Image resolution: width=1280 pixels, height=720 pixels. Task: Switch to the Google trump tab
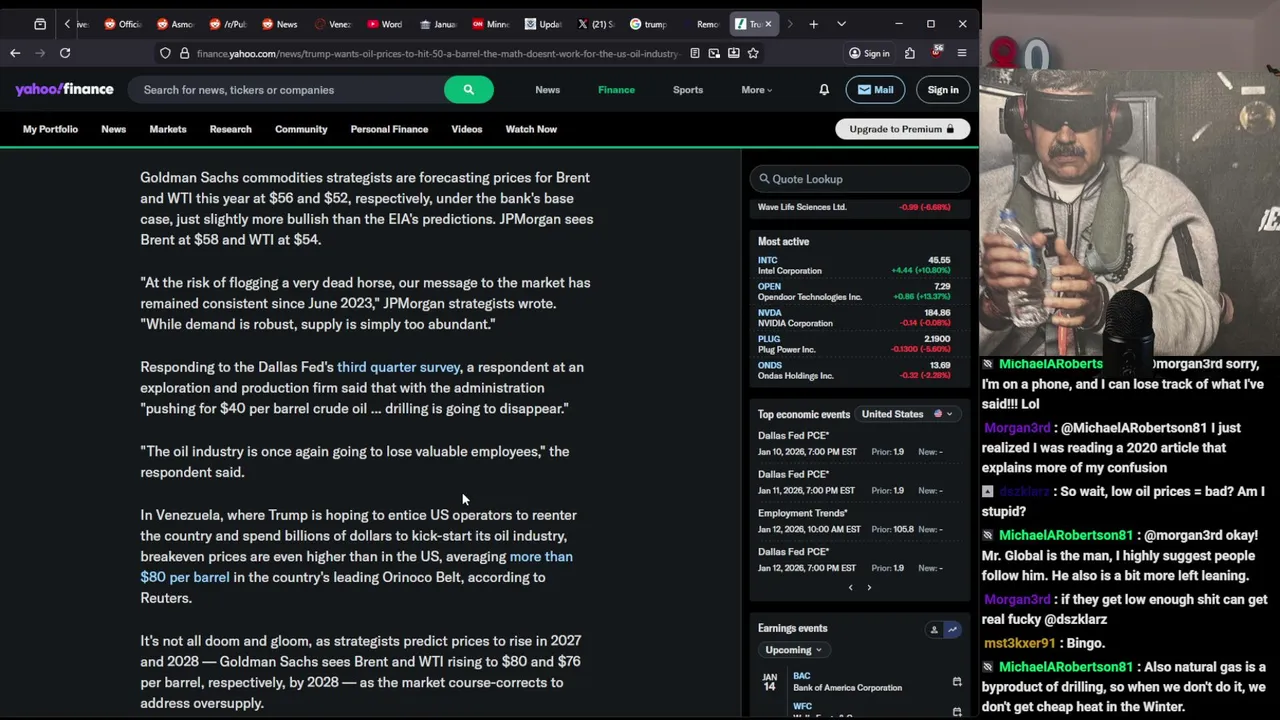(x=648, y=24)
